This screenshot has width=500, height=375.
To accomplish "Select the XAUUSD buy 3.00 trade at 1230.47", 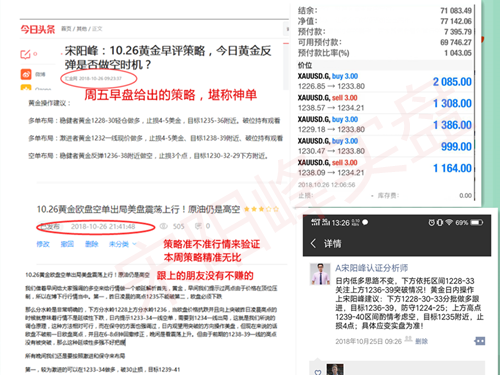I will (384, 146).
